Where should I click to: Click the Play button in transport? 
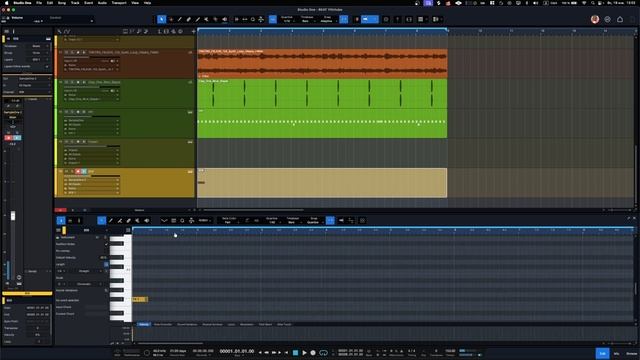(304, 353)
